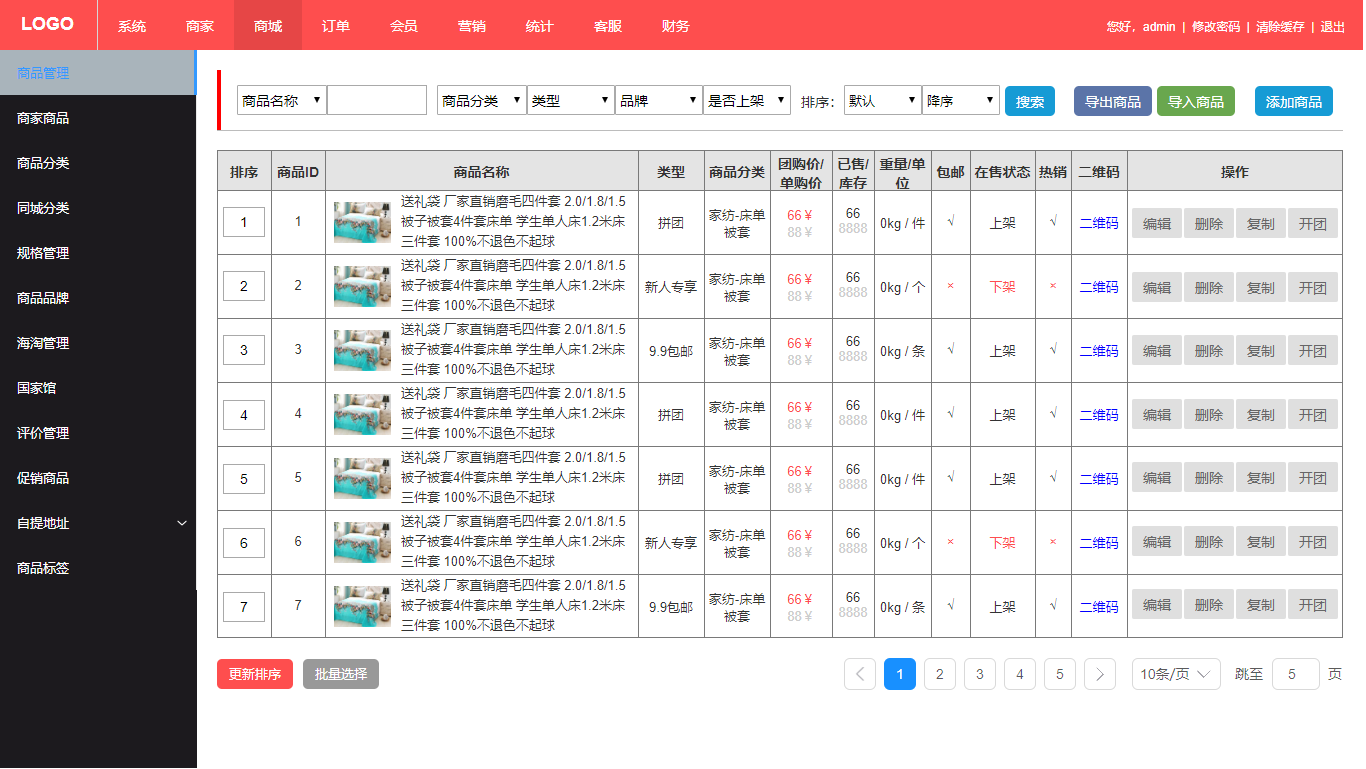Click 编辑 for product 7
Image resolution: width=1366 pixels, height=769 pixels.
pos(1157,605)
